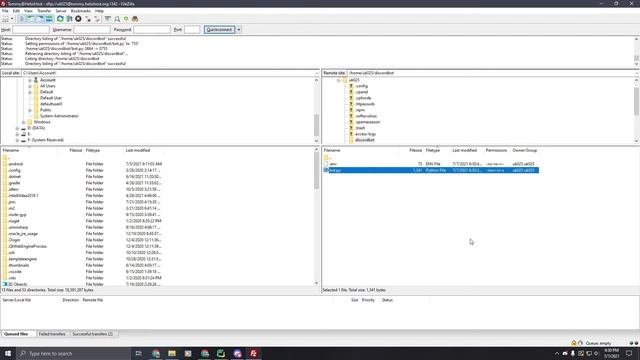
Task: Open the View menu
Action: coord(28,11)
